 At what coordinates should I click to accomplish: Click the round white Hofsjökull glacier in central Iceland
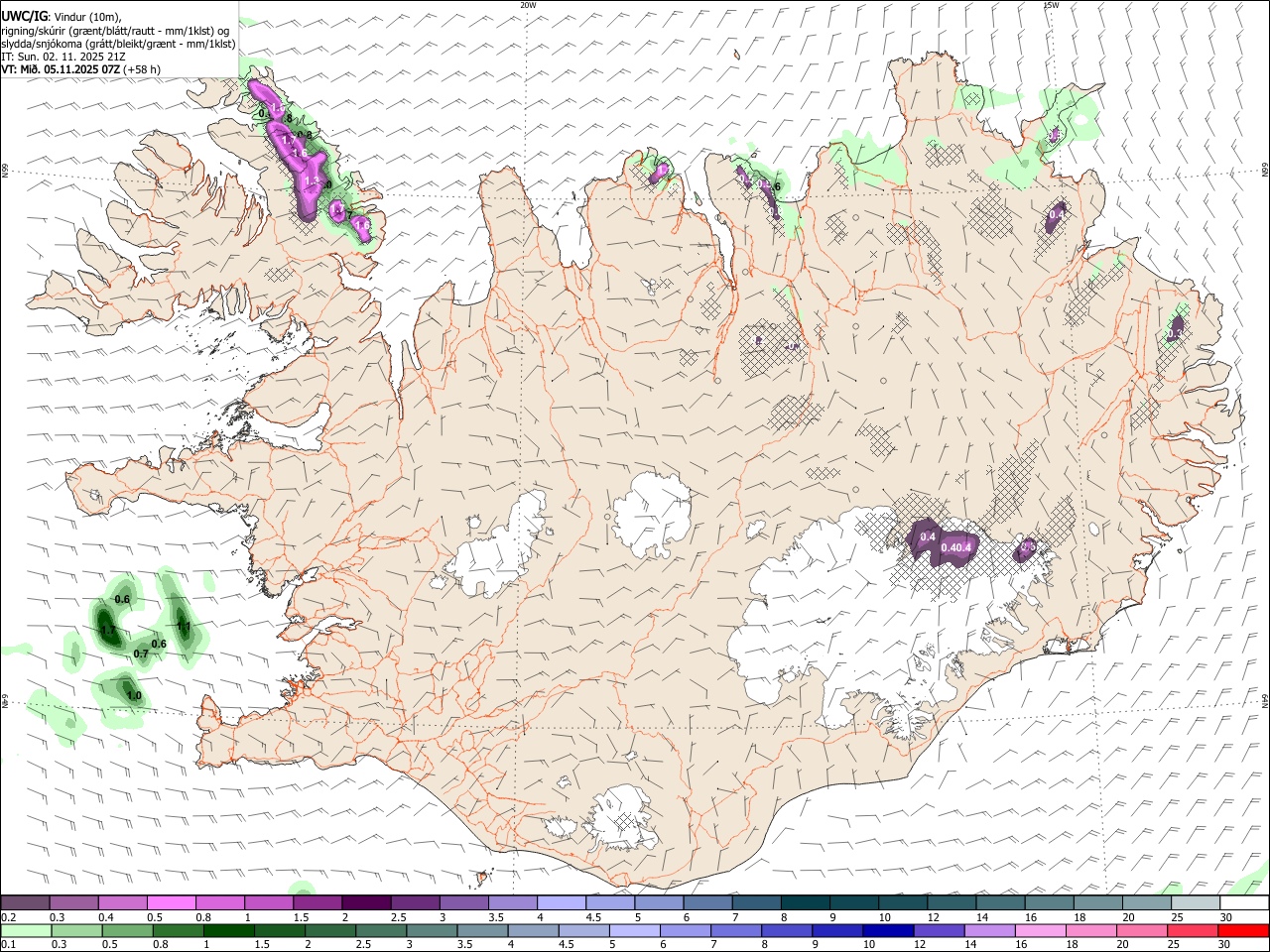click(x=652, y=515)
